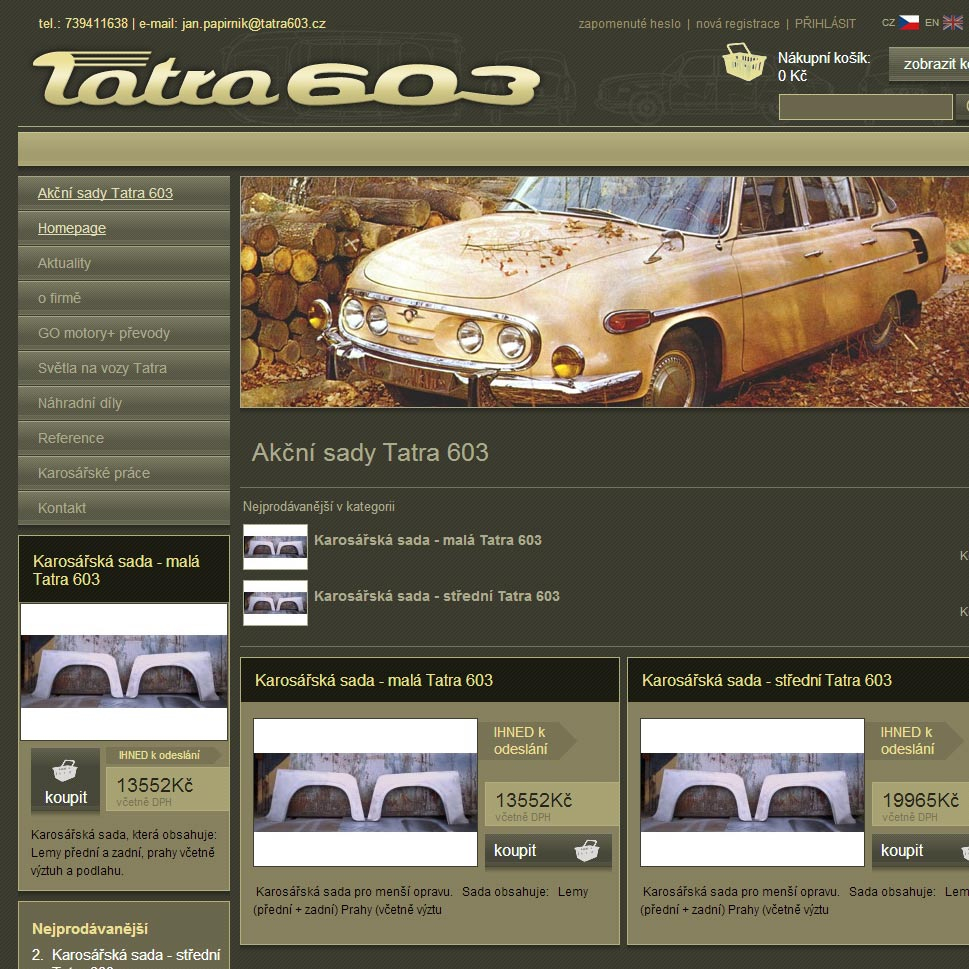
Task: Open the bestseller malá set thumbnail
Action: tap(275, 547)
